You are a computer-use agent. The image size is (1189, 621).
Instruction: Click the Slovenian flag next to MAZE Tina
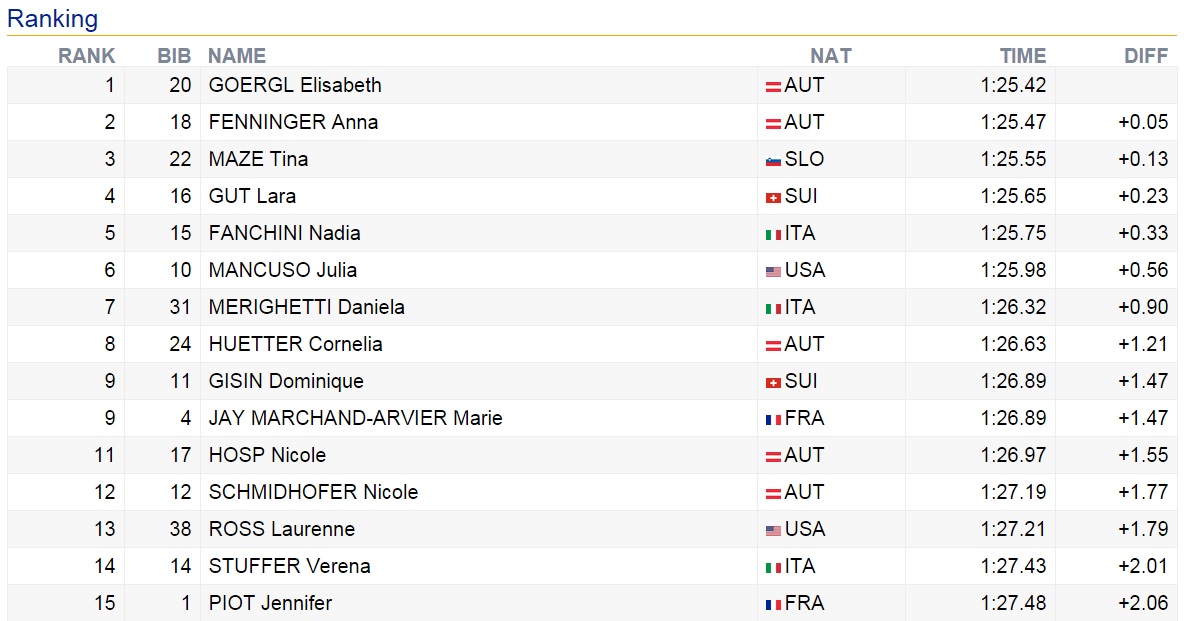pos(772,160)
